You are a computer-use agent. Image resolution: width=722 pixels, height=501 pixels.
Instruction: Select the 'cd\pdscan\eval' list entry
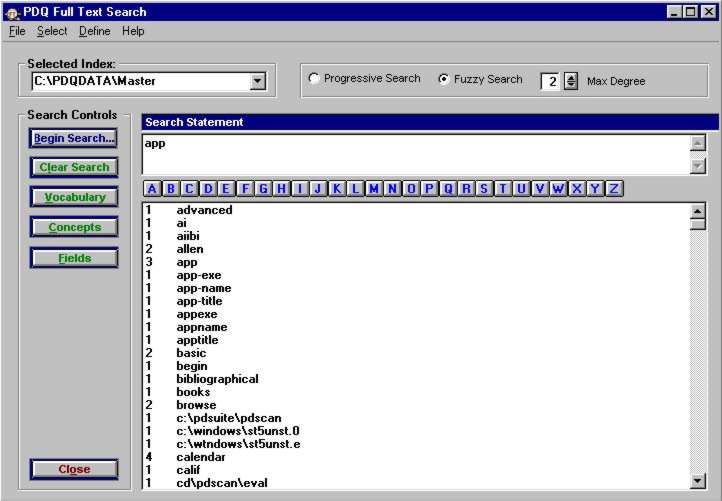click(x=222, y=483)
